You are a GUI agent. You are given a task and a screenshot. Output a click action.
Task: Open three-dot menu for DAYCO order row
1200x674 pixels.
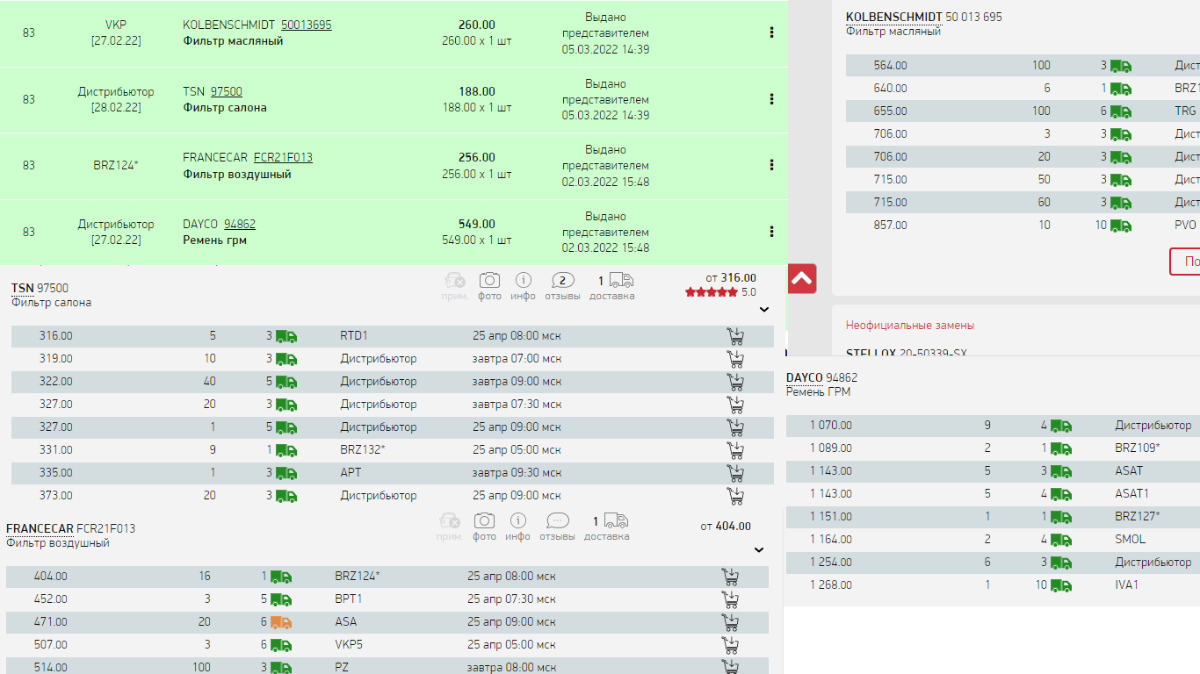(x=771, y=232)
